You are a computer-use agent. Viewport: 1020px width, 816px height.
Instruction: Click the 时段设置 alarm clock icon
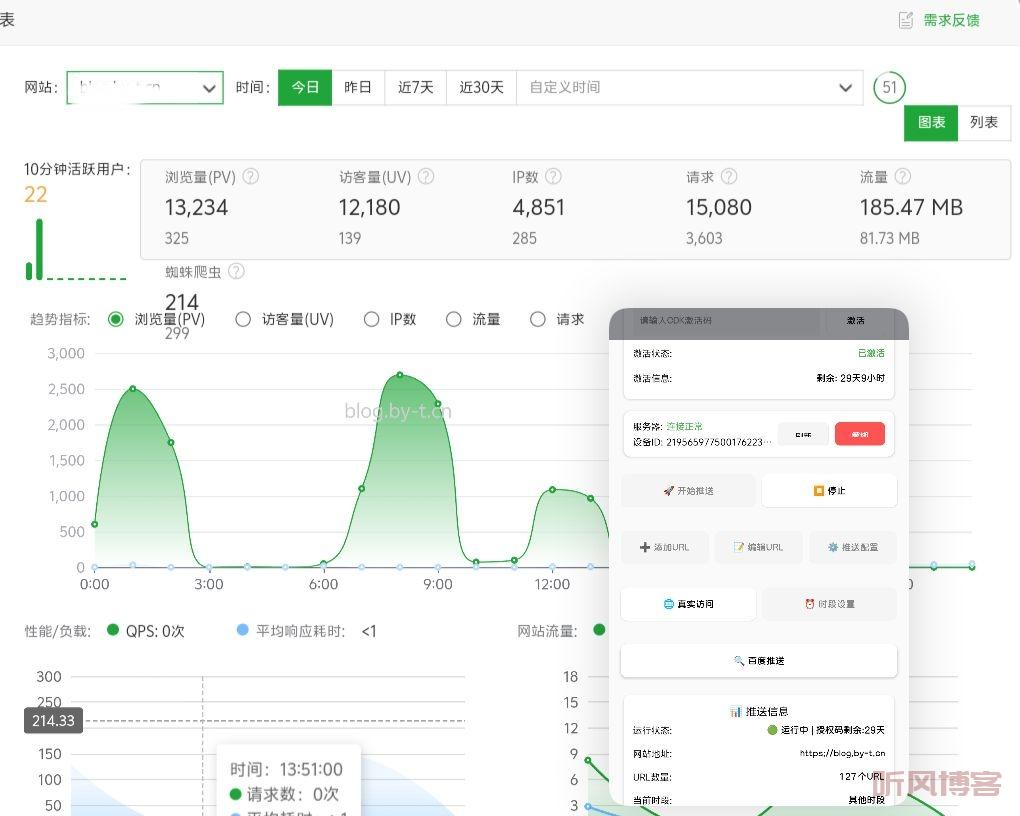point(811,603)
